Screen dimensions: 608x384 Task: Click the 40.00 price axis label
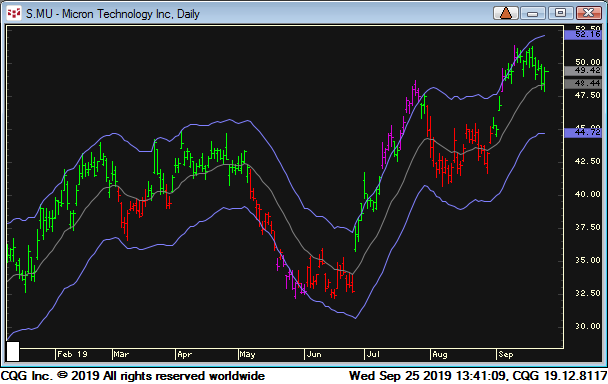pyautogui.click(x=587, y=194)
